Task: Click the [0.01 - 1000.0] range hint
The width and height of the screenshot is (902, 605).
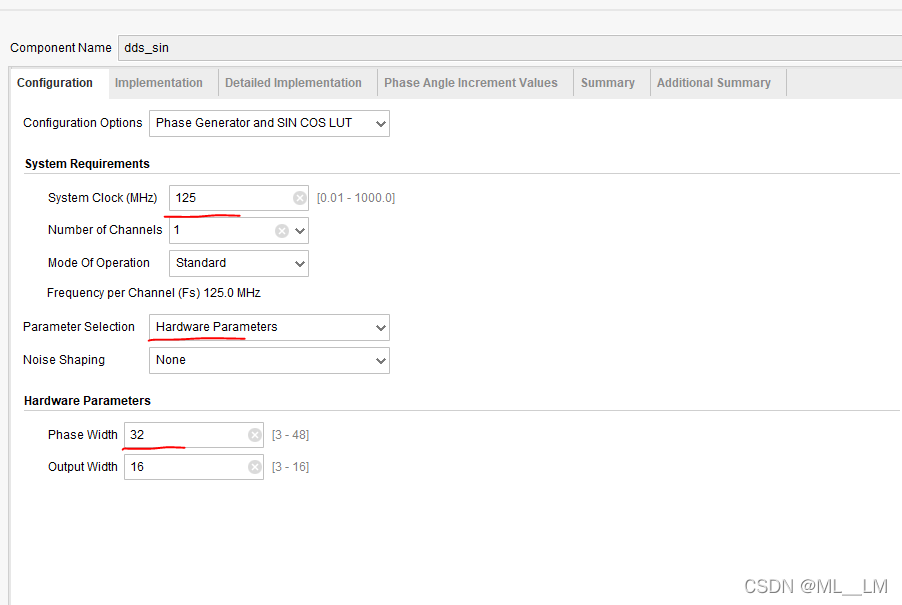Action: pos(356,198)
